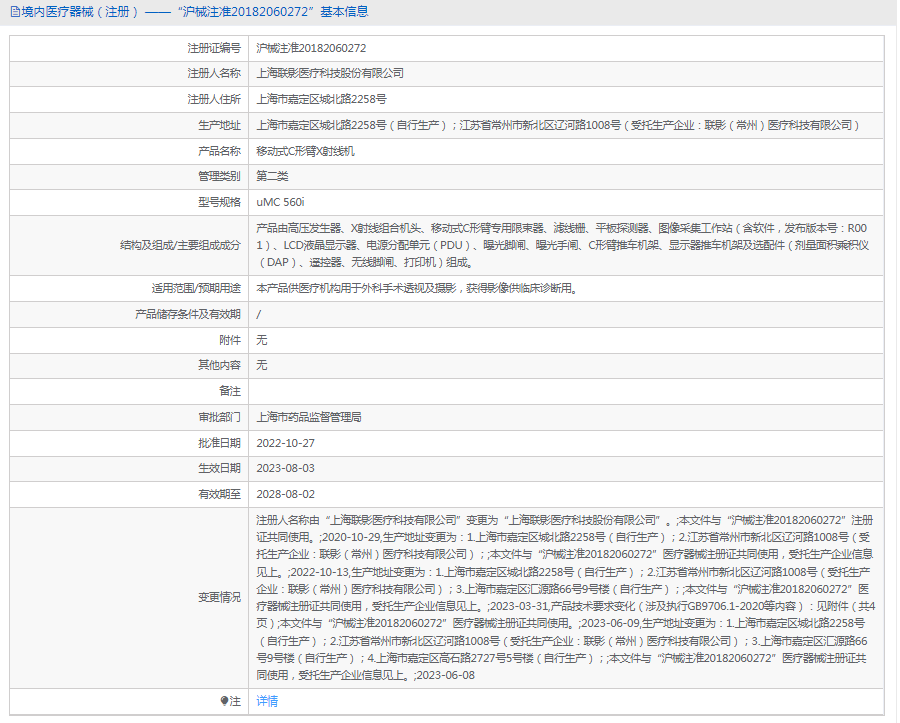This screenshot has width=900, height=723.
Task: Click intended use text 本产品供医疗机构用于外科手术透视及摄影
Action: (x=417, y=288)
